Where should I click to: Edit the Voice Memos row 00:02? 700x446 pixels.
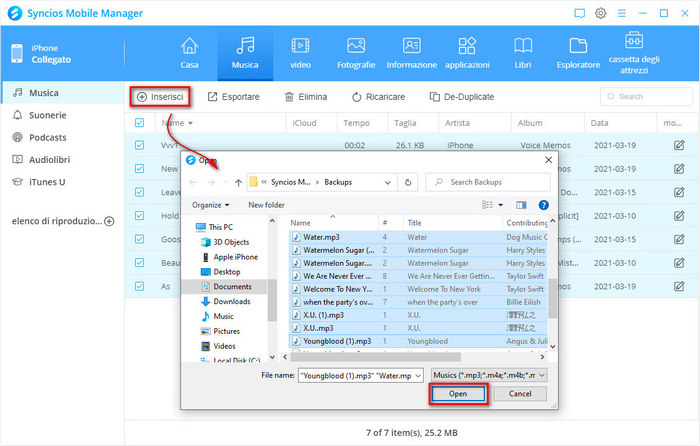coord(679,145)
